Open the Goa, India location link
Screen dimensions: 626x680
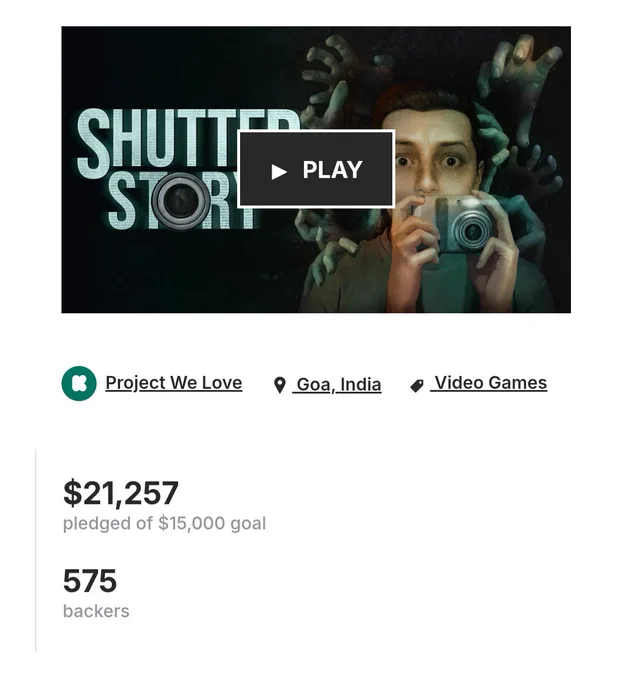(x=337, y=385)
